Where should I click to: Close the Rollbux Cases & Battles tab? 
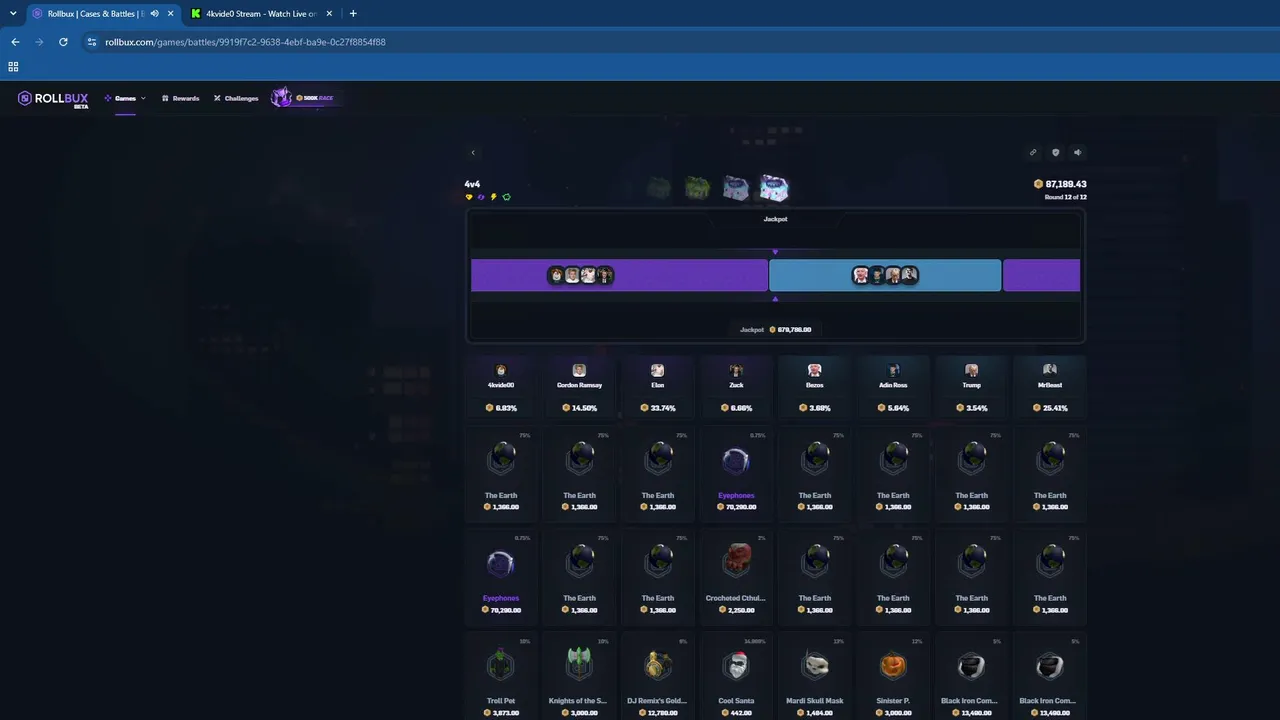click(169, 14)
